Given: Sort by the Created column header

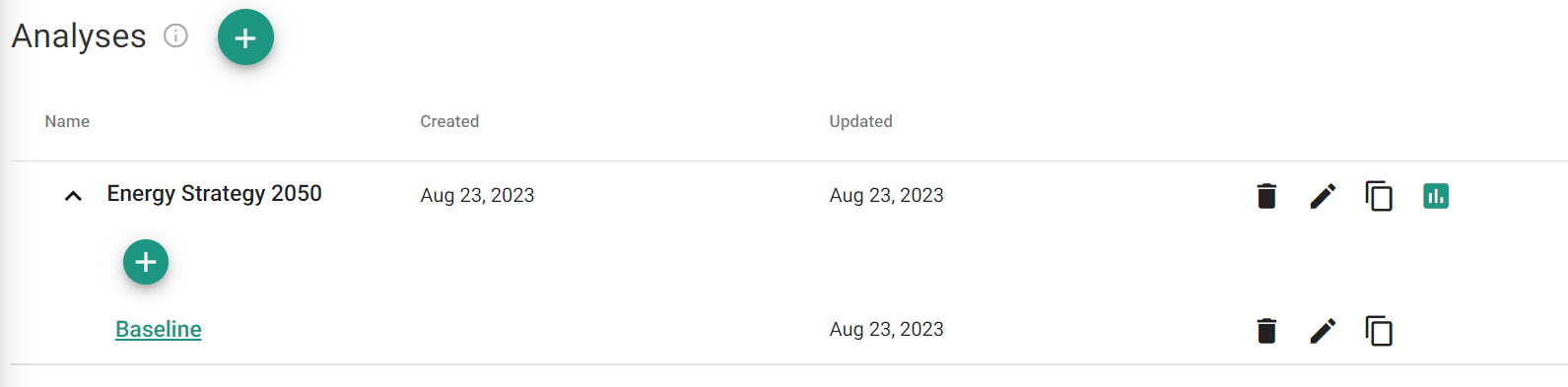Looking at the screenshot, I should pos(449,121).
